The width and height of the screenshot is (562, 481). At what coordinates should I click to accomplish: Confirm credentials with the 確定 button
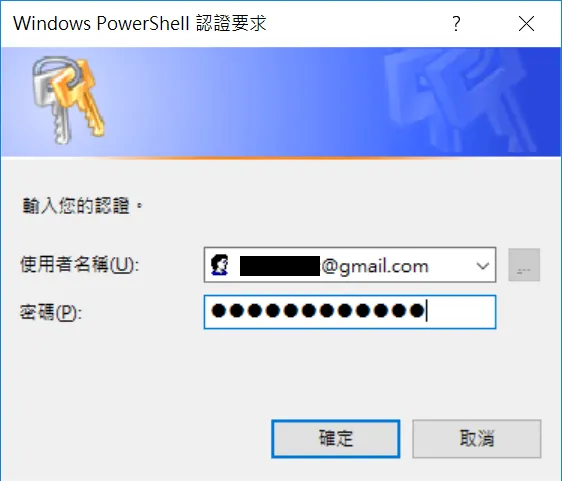pos(335,439)
